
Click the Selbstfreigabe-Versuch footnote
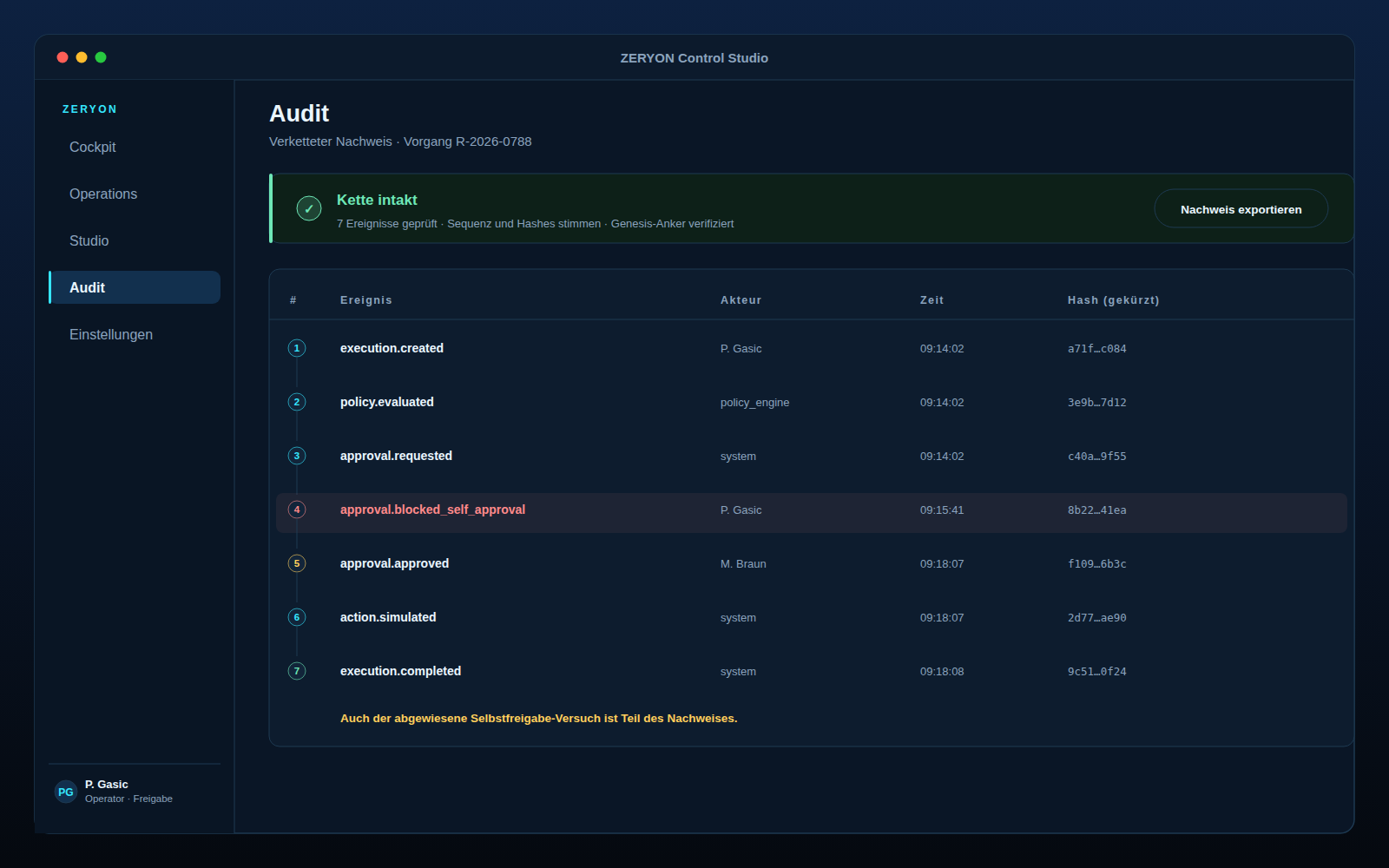click(538, 719)
